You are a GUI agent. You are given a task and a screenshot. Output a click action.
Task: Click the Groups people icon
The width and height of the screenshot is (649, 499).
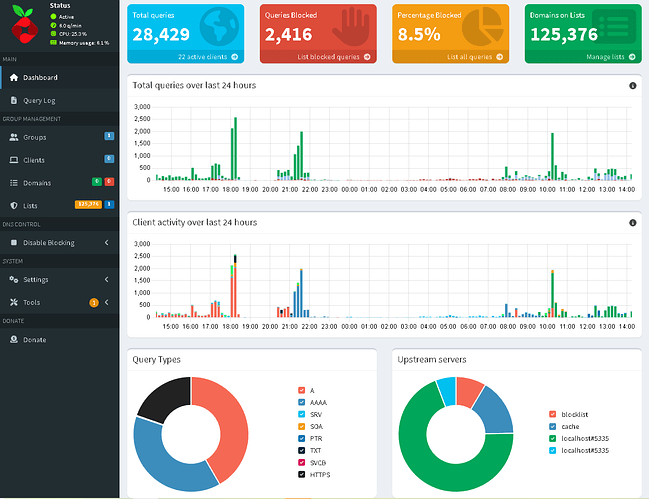(x=14, y=137)
